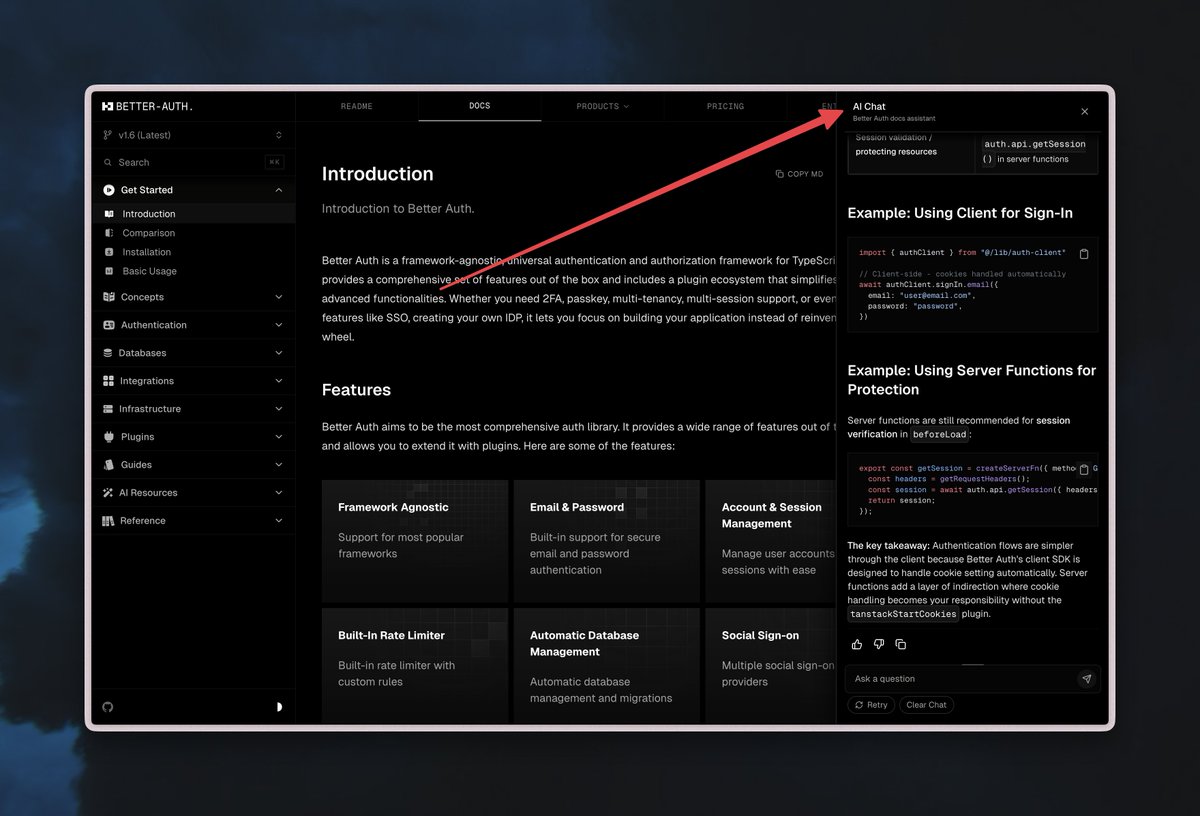The height and width of the screenshot is (816, 1200).
Task: Open the v1.6 (Latest) version selector
Action: coord(193,135)
